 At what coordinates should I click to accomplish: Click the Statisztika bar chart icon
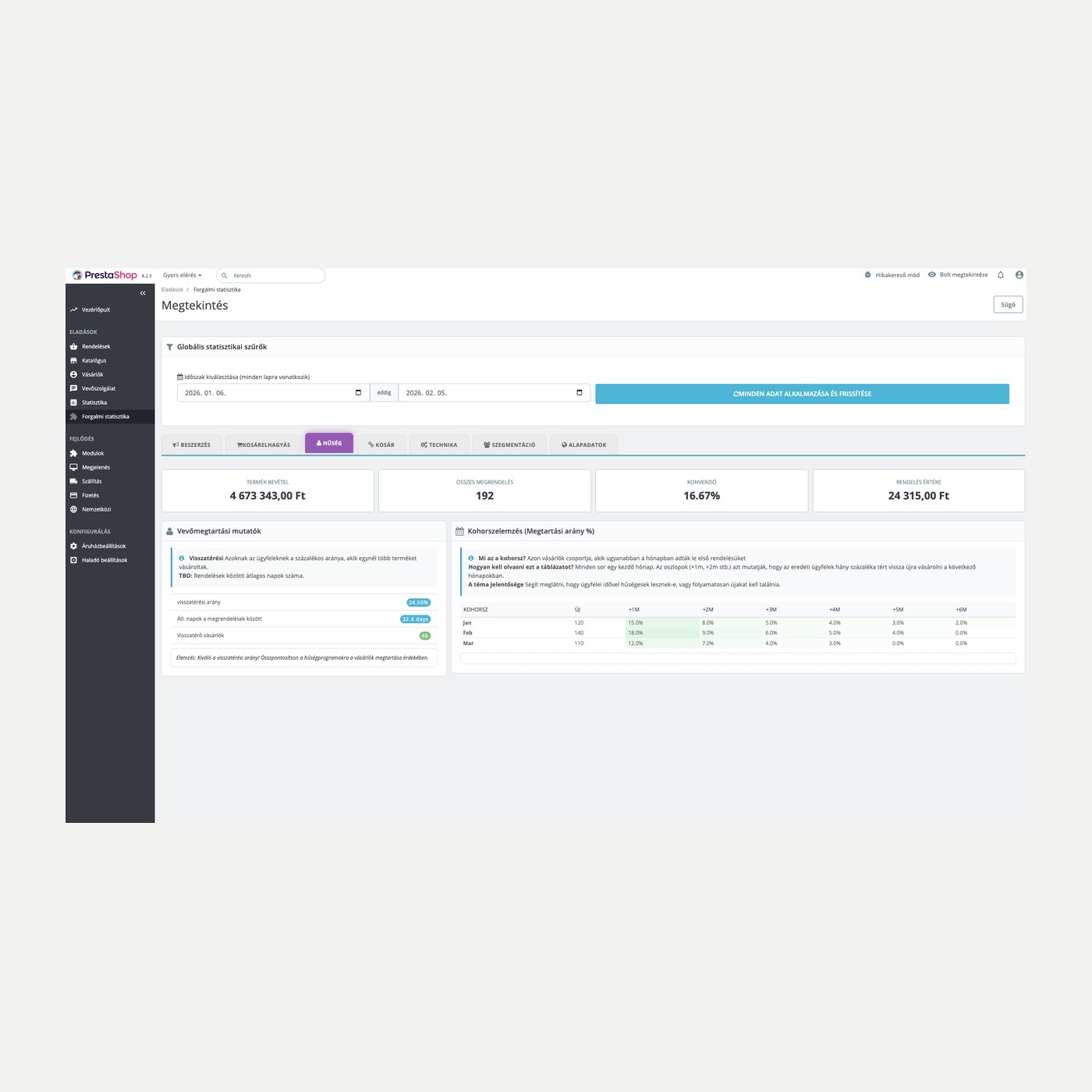click(73, 402)
